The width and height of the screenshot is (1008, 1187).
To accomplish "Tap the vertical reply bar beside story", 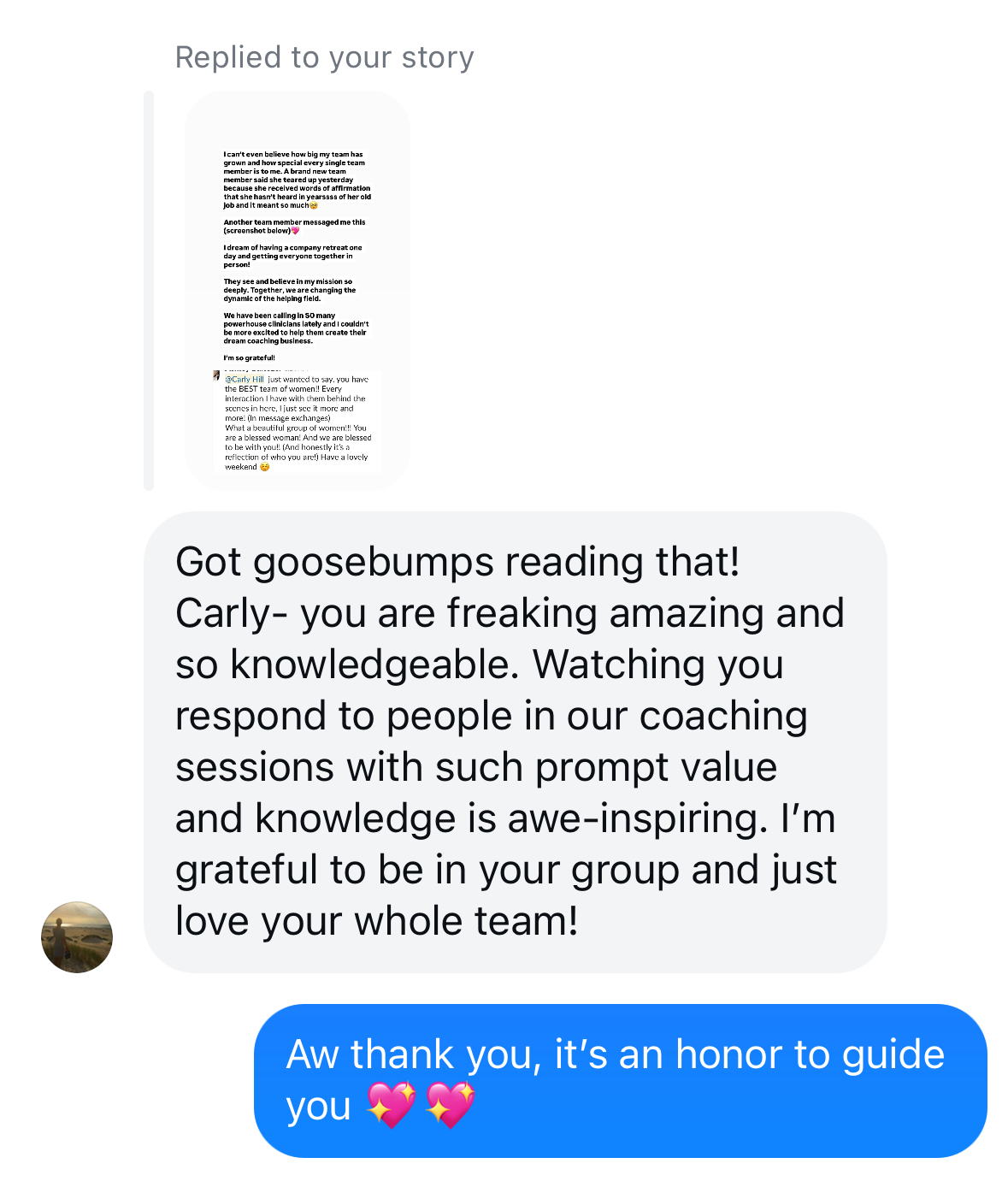I will pos(149,291).
